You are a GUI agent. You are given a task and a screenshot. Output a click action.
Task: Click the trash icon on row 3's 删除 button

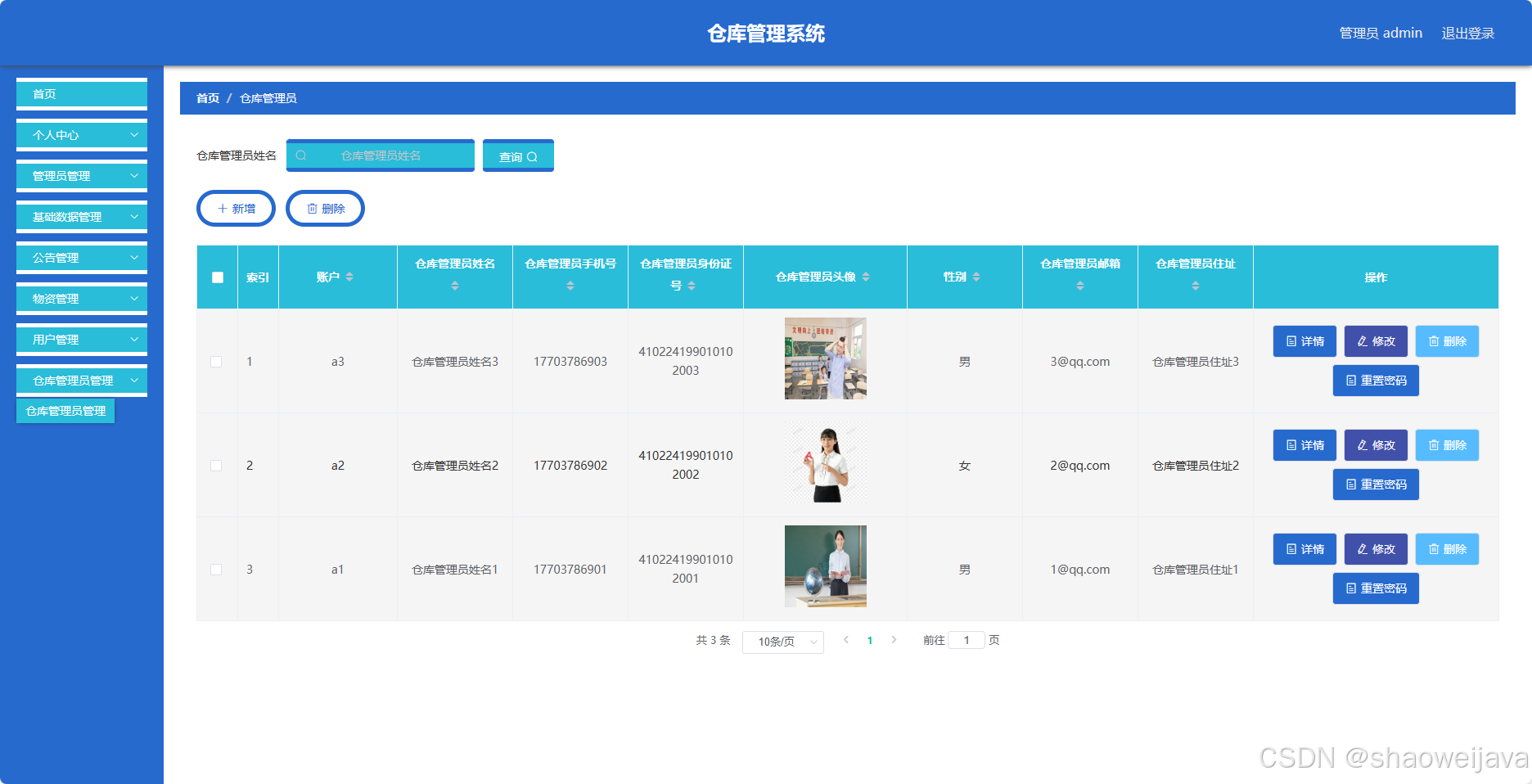[x=1435, y=549]
